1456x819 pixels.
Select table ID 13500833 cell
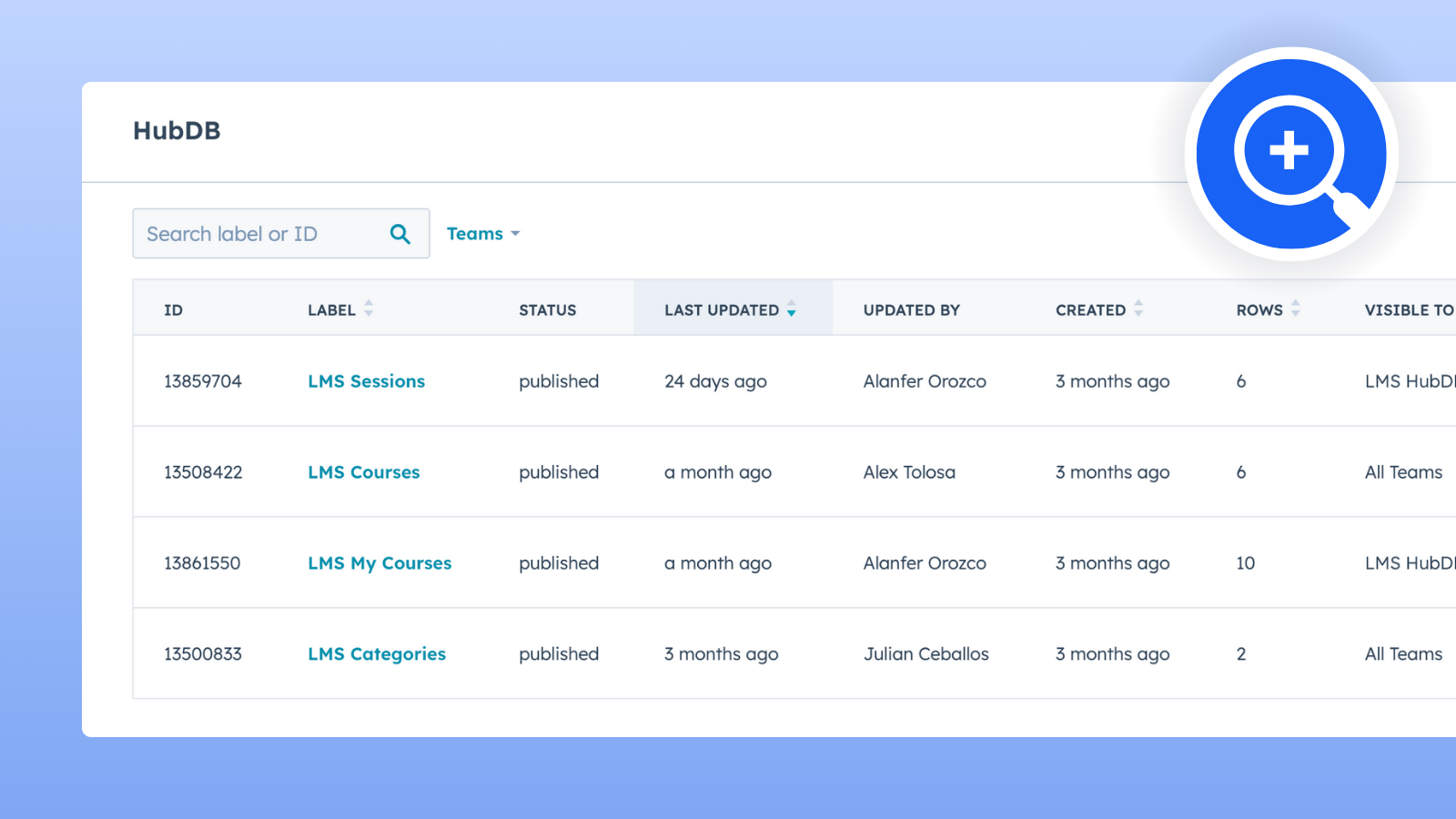203,654
